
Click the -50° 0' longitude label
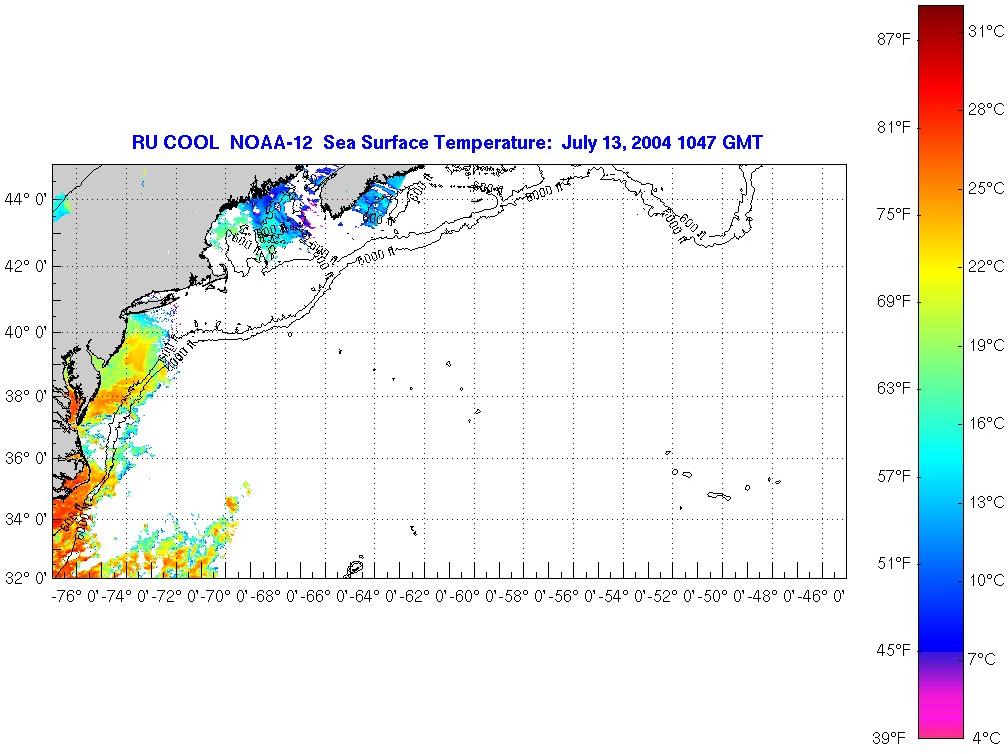point(721,597)
